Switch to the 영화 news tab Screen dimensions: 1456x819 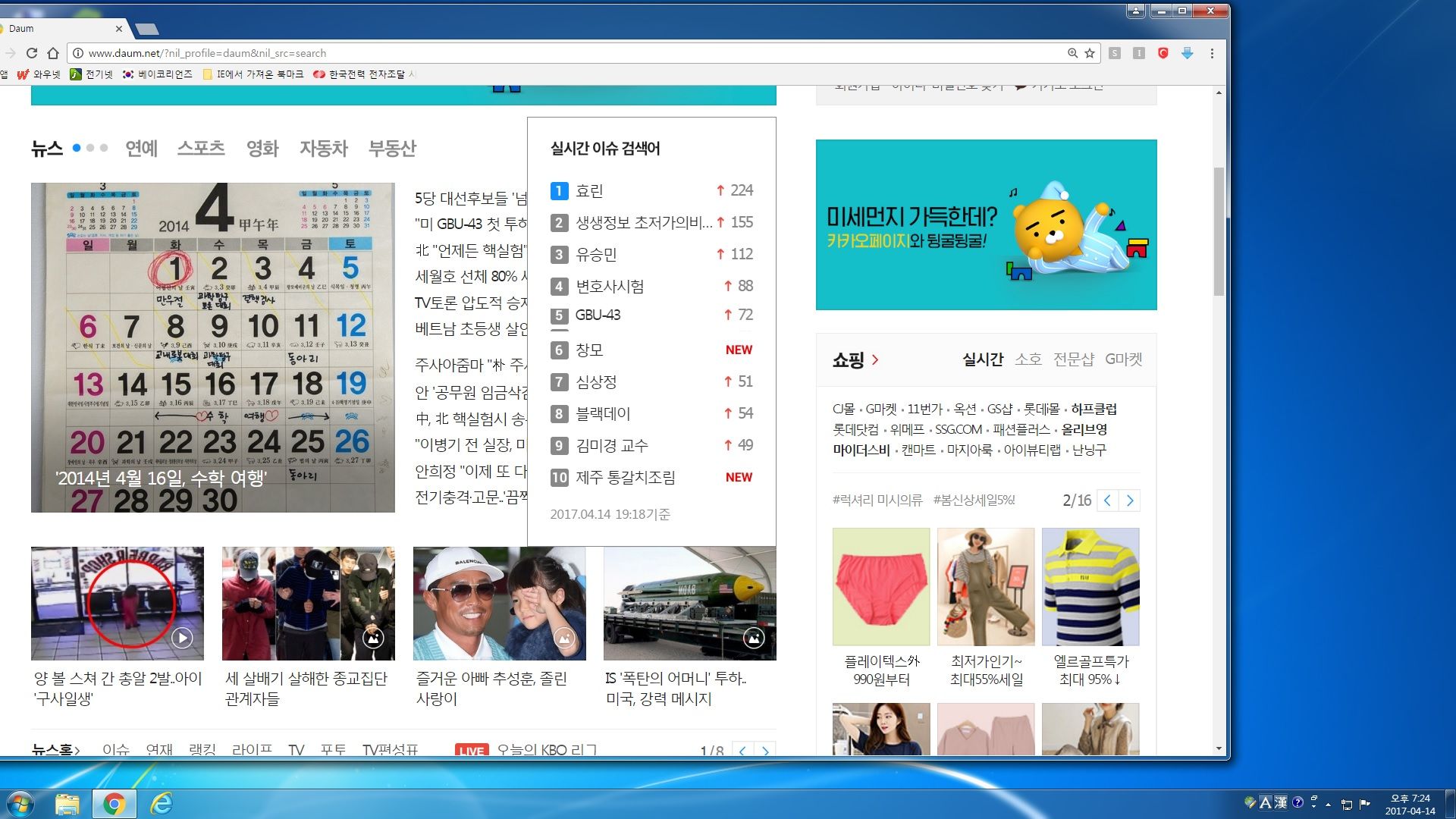pyautogui.click(x=262, y=148)
